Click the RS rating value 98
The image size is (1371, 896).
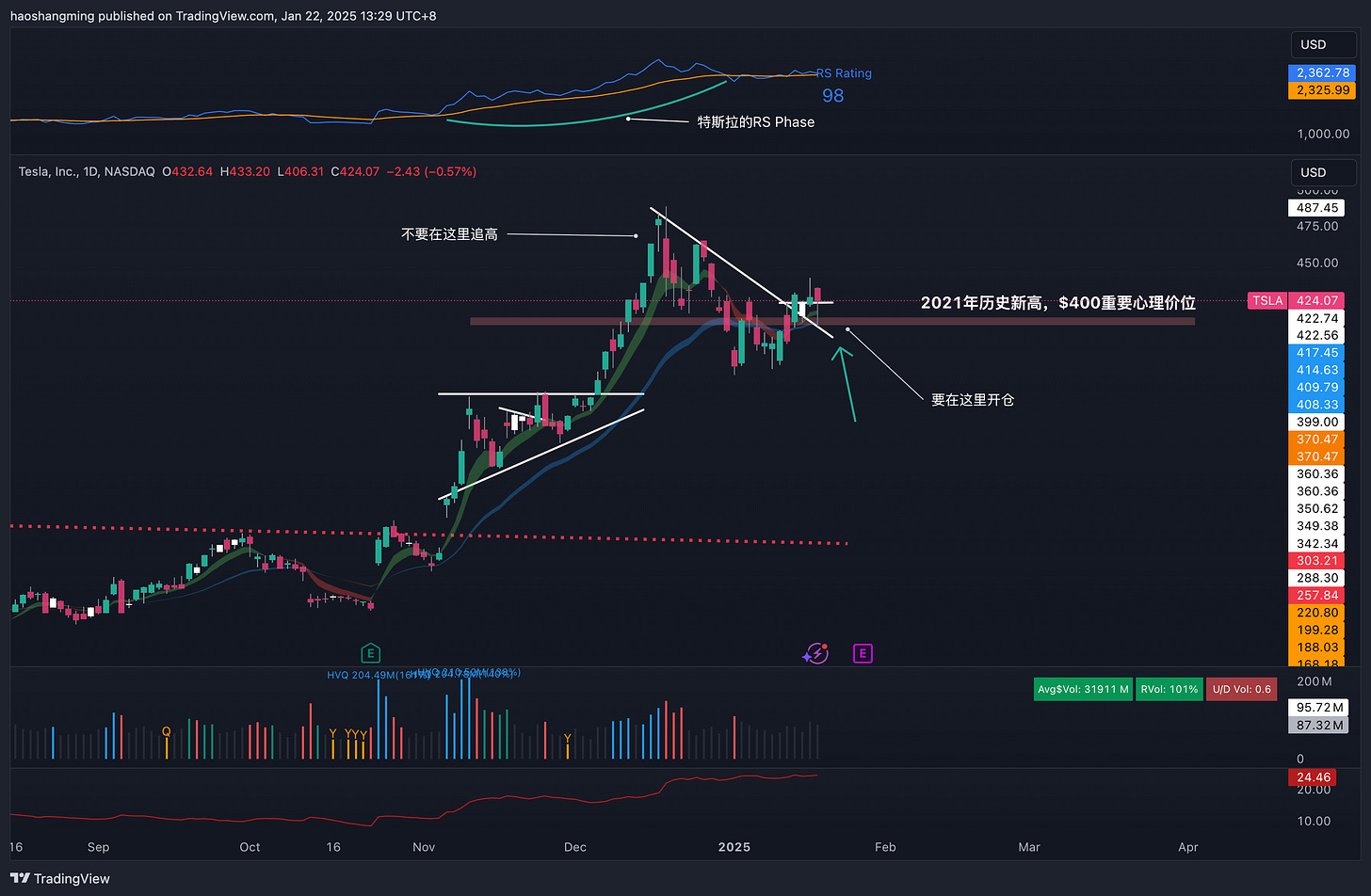tap(832, 95)
